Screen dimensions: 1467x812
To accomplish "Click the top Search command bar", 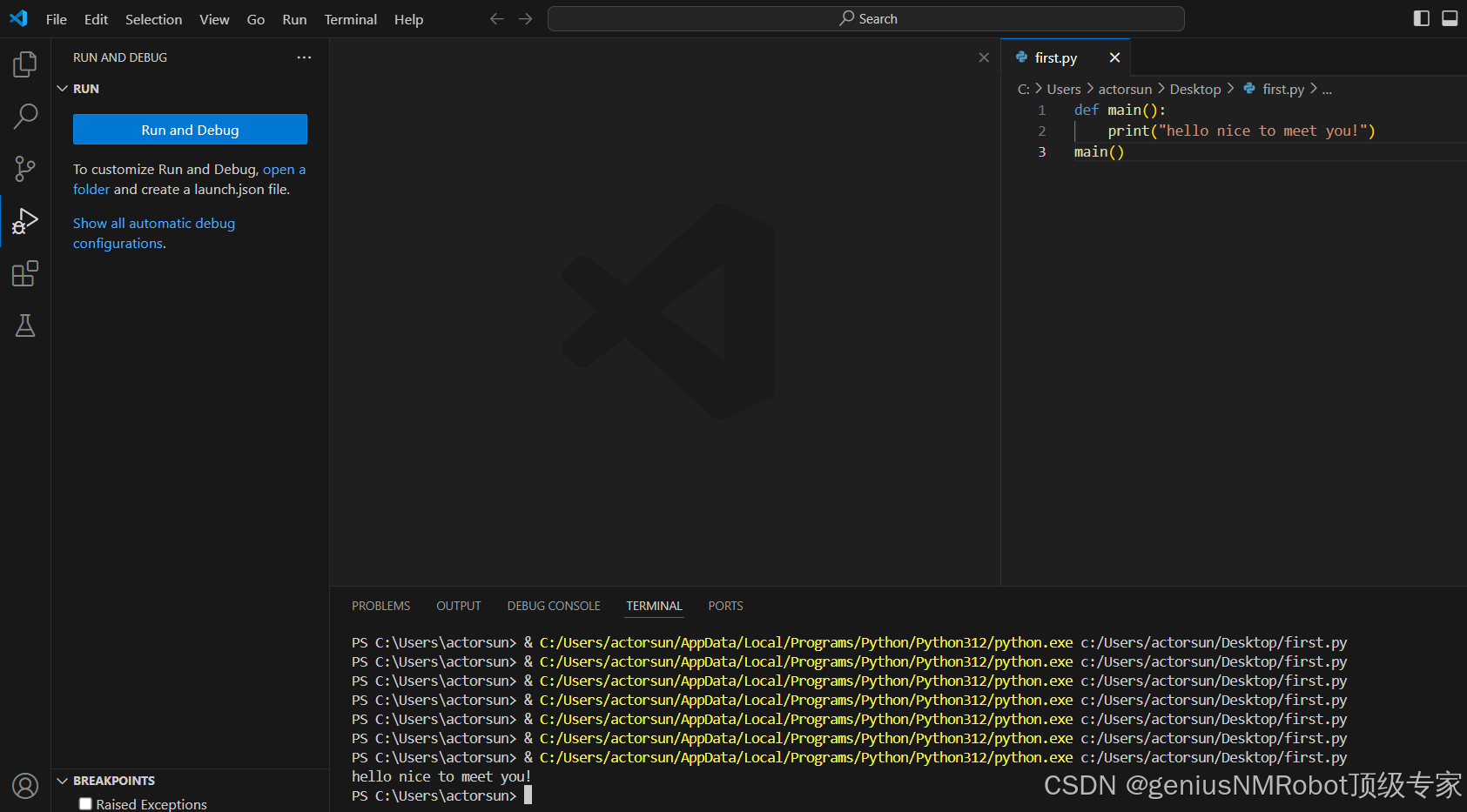I will 866,18.
